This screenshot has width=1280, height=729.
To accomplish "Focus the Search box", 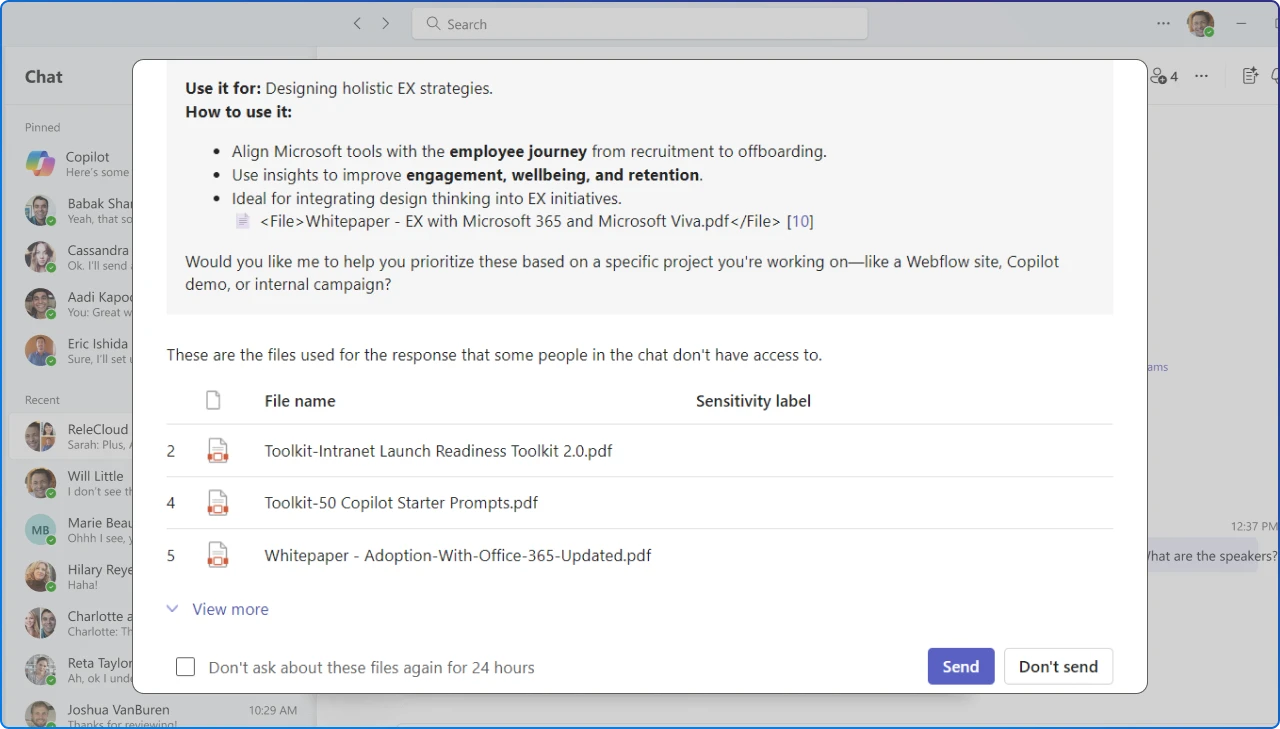I will 640,24.
